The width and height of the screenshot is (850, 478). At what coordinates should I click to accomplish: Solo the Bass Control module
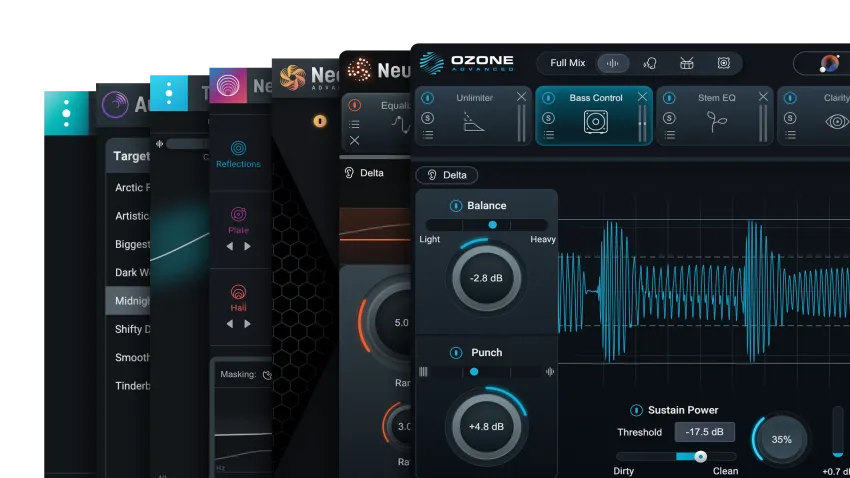click(548, 118)
